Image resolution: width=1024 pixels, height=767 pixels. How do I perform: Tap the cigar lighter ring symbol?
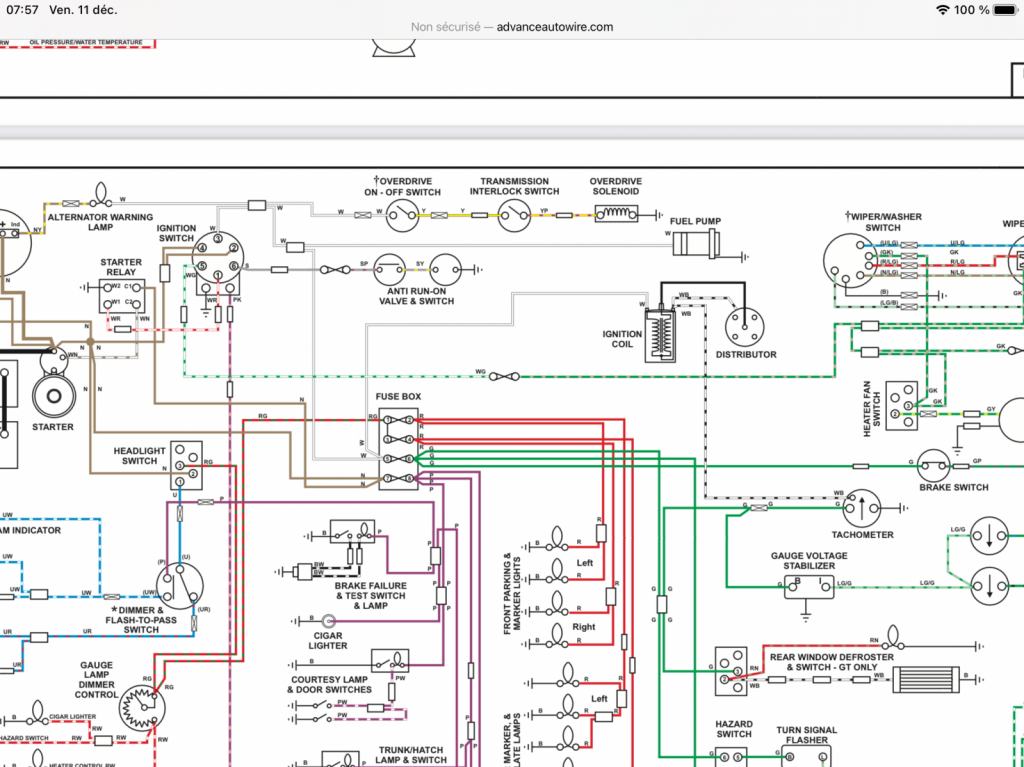(329, 620)
